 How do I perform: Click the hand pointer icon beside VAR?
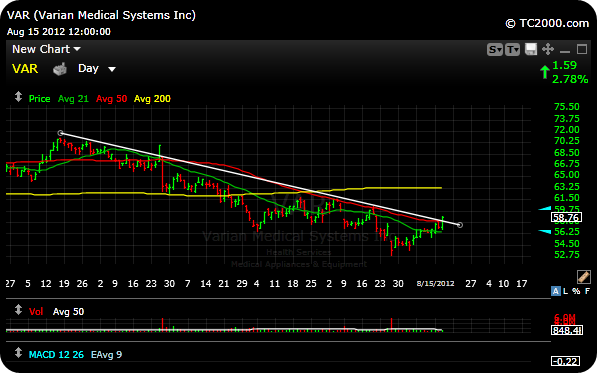[x=60, y=69]
